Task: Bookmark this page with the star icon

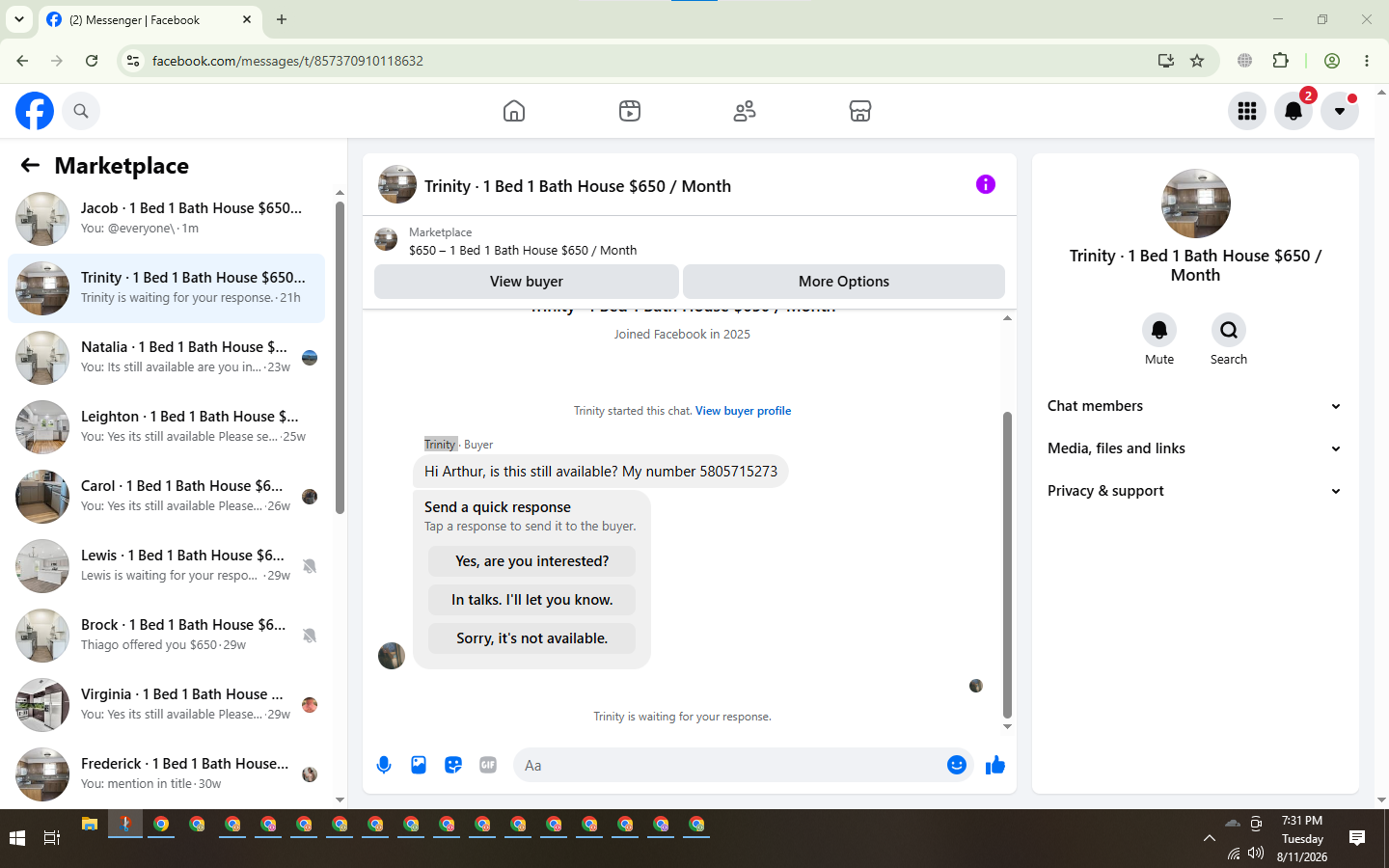Action: (x=1197, y=61)
